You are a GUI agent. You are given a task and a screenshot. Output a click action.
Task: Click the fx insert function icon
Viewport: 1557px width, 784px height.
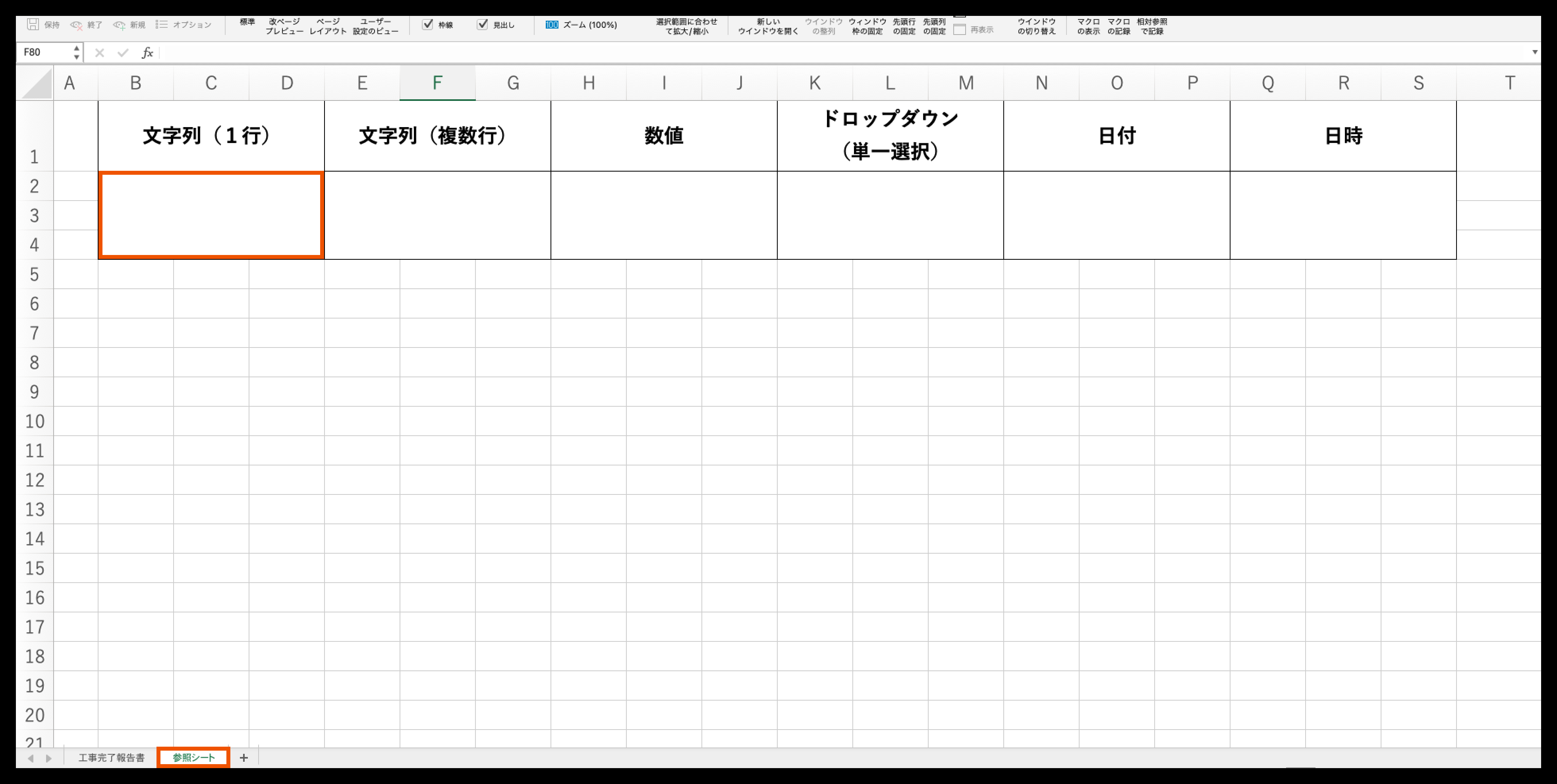(147, 52)
